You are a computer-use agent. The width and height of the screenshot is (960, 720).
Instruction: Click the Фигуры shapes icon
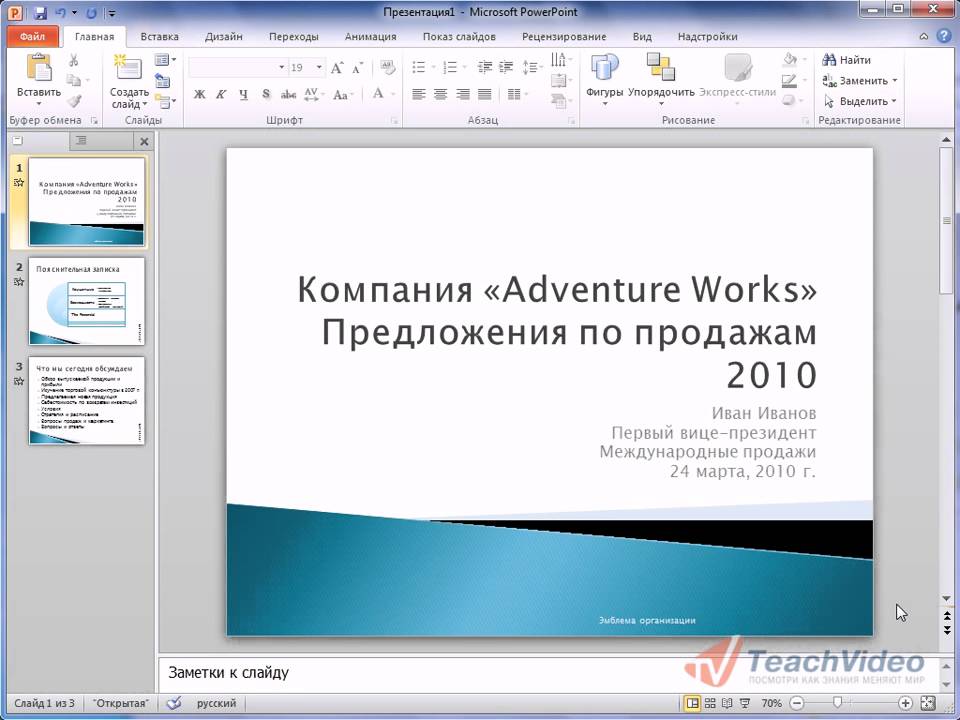[x=604, y=67]
